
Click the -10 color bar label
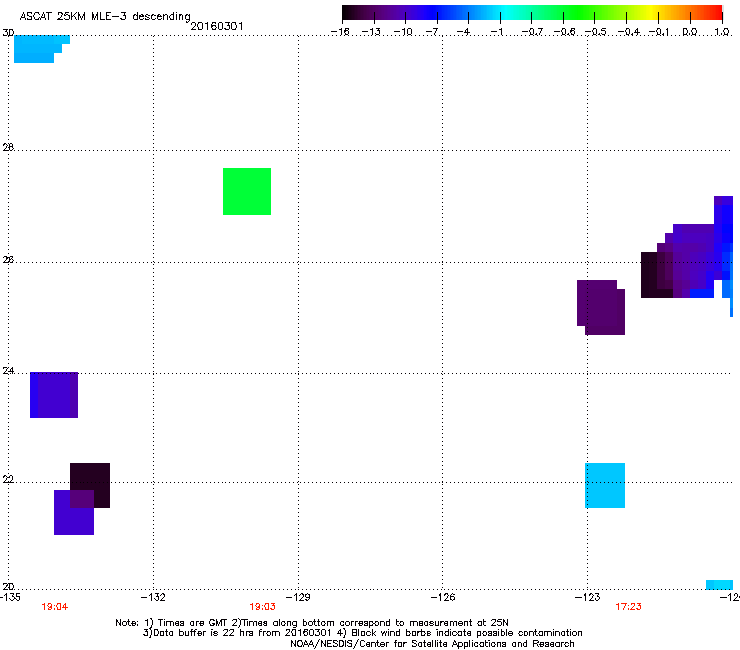[x=403, y=32]
